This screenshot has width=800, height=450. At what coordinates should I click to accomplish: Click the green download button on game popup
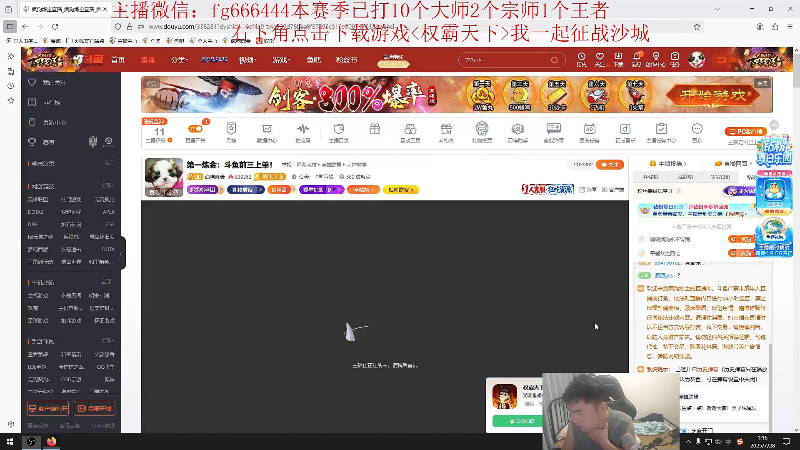pyautogui.click(x=517, y=421)
